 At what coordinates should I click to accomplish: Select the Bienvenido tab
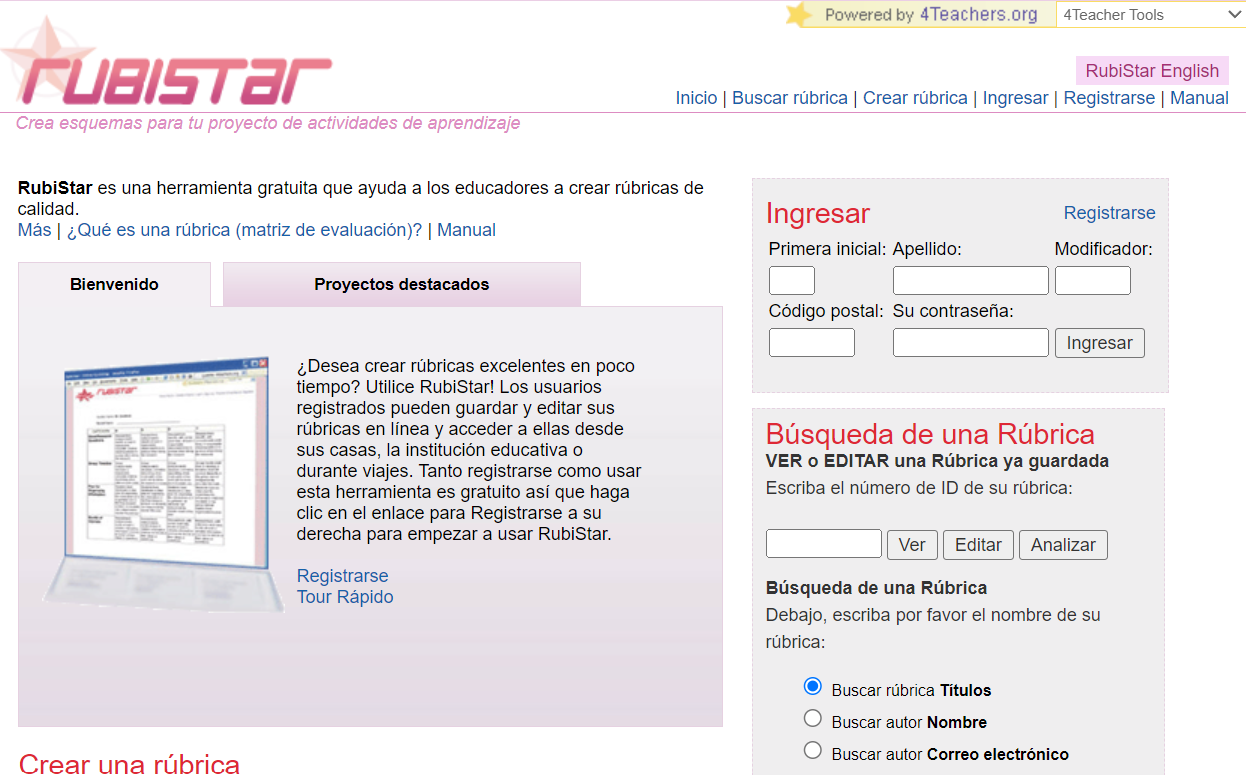[x=114, y=284]
